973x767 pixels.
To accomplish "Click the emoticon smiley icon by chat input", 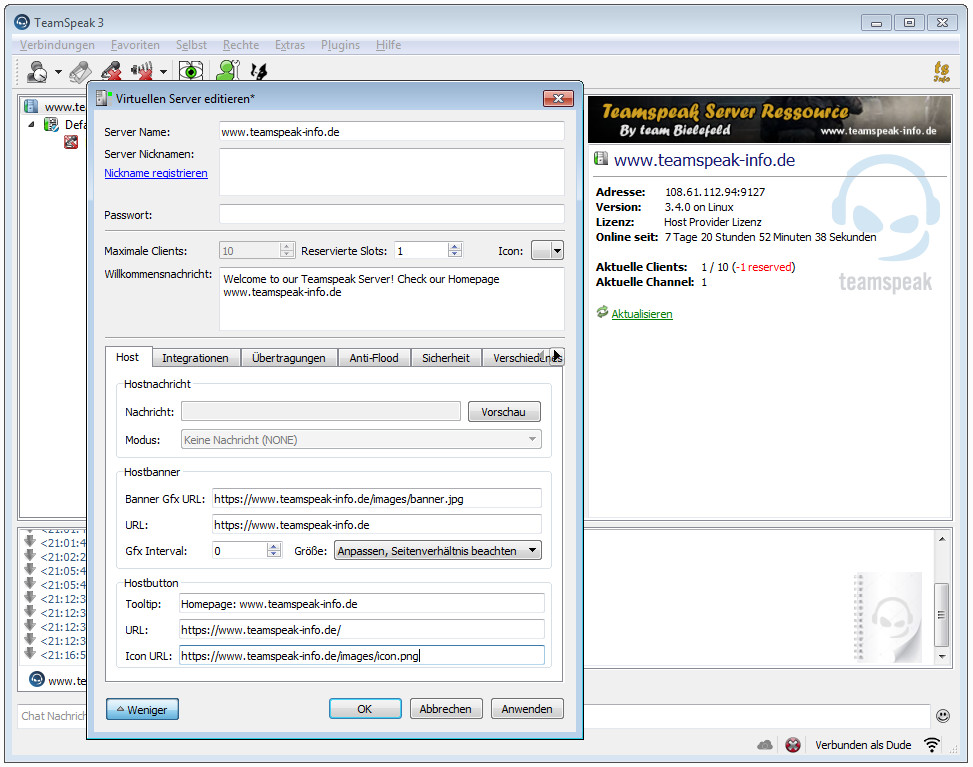I will pyautogui.click(x=943, y=715).
